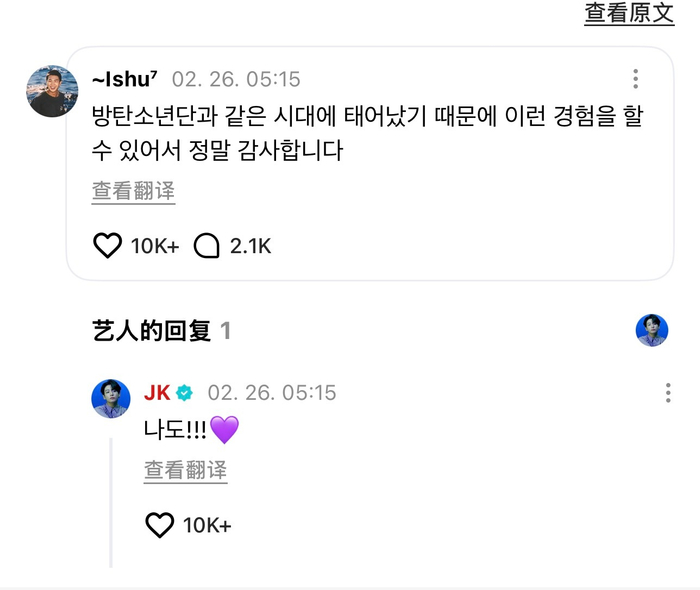700x590 pixels.
Task: Click the 2.1K comment count
Action: [251, 245]
